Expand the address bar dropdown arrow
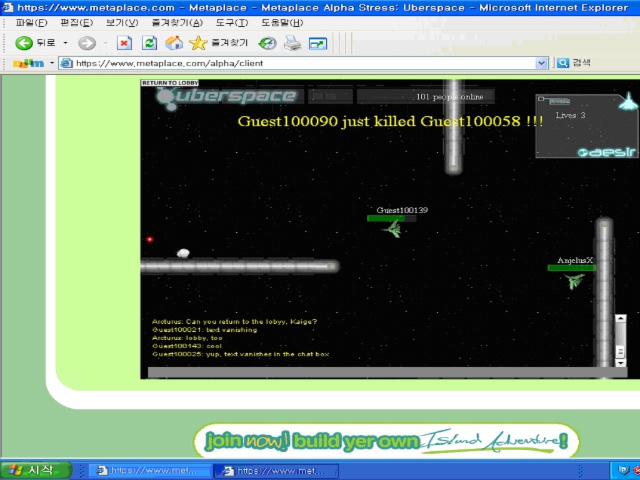Image resolution: width=640 pixels, height=480 pixels. coord(542,63)
